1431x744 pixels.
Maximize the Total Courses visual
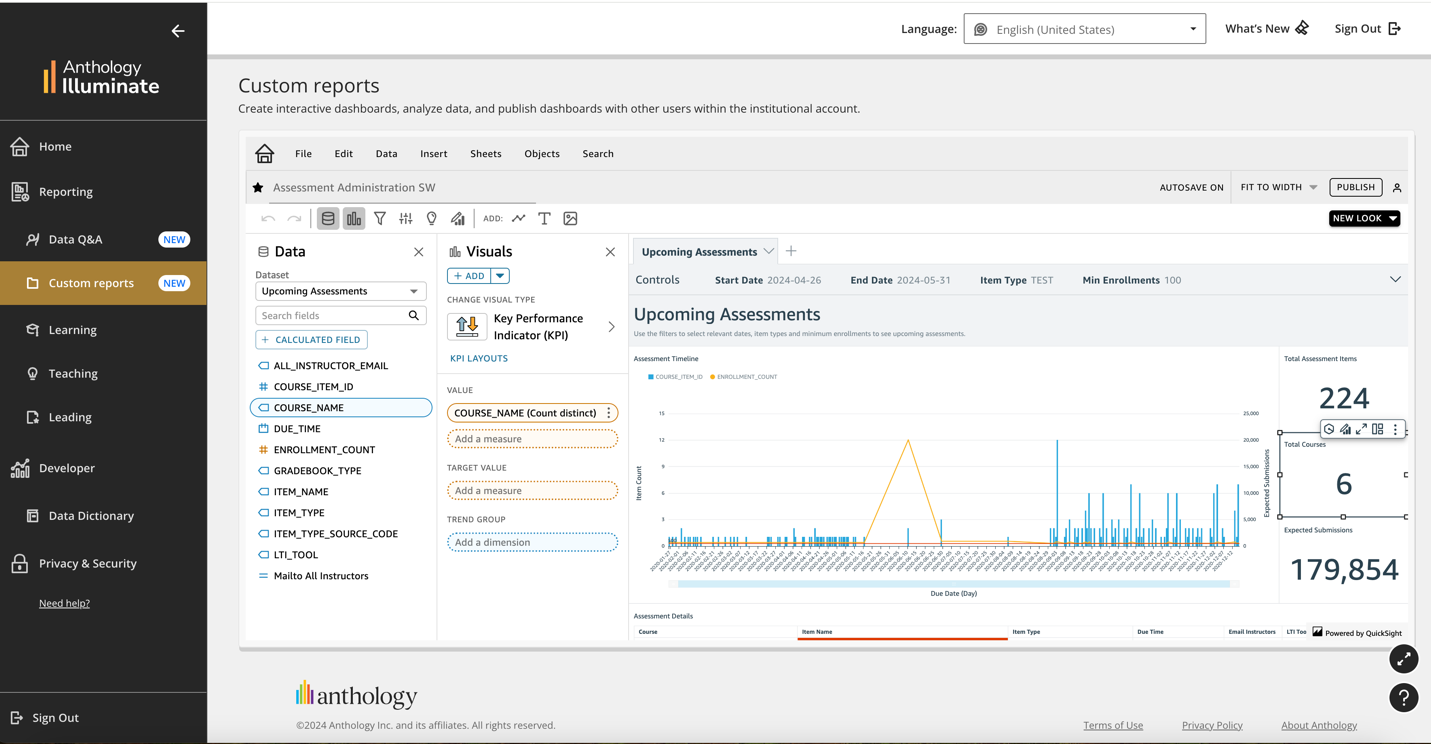click(x=1361, y=429)
